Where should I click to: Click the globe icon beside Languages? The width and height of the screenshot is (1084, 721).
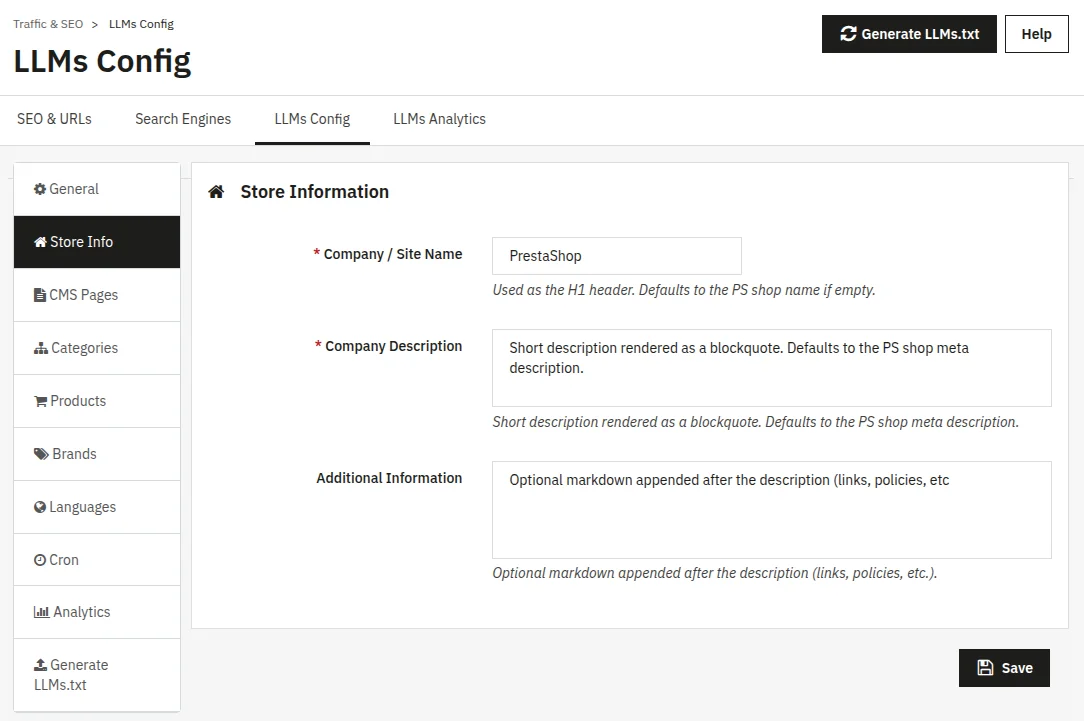(x=40, y=507)
